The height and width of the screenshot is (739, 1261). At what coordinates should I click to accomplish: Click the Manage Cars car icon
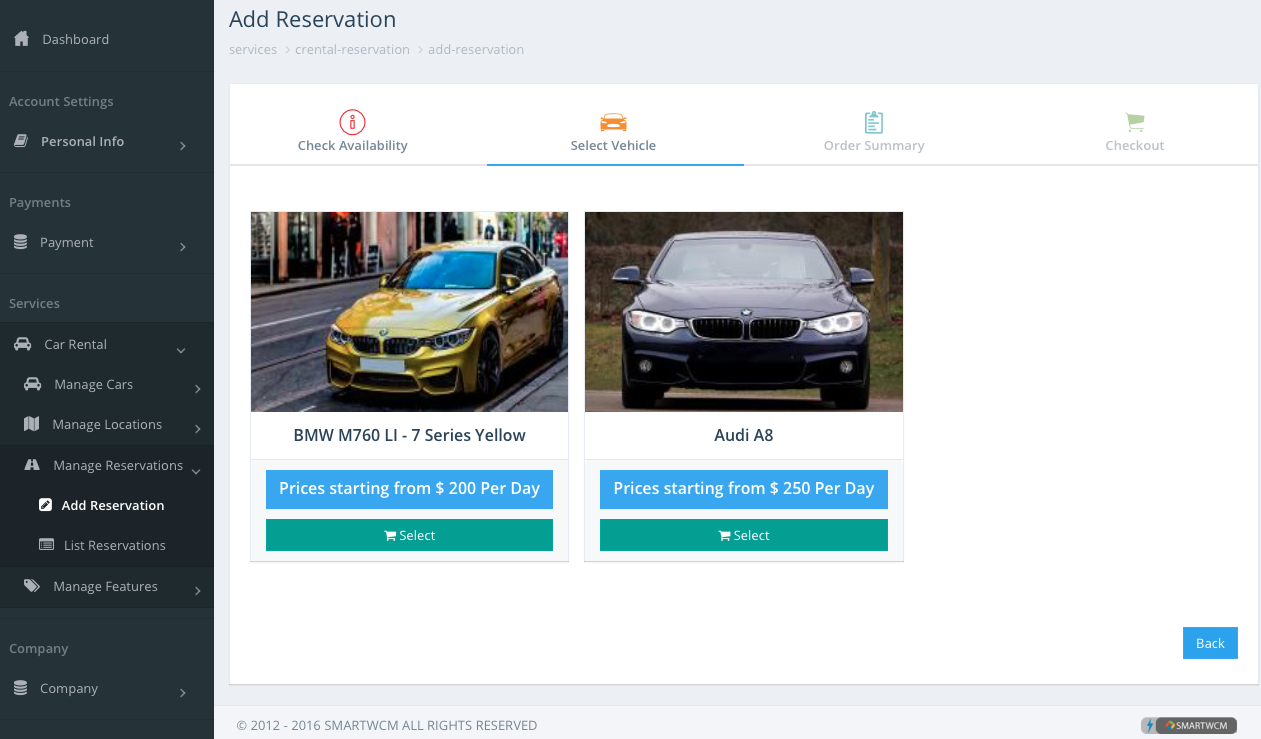coord(32,384)
